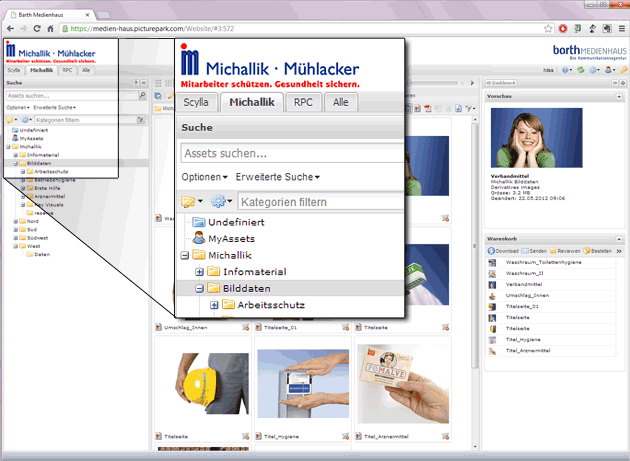Open the question mark help in Suche header
630x461 pixels.
[x=135, y=83]
